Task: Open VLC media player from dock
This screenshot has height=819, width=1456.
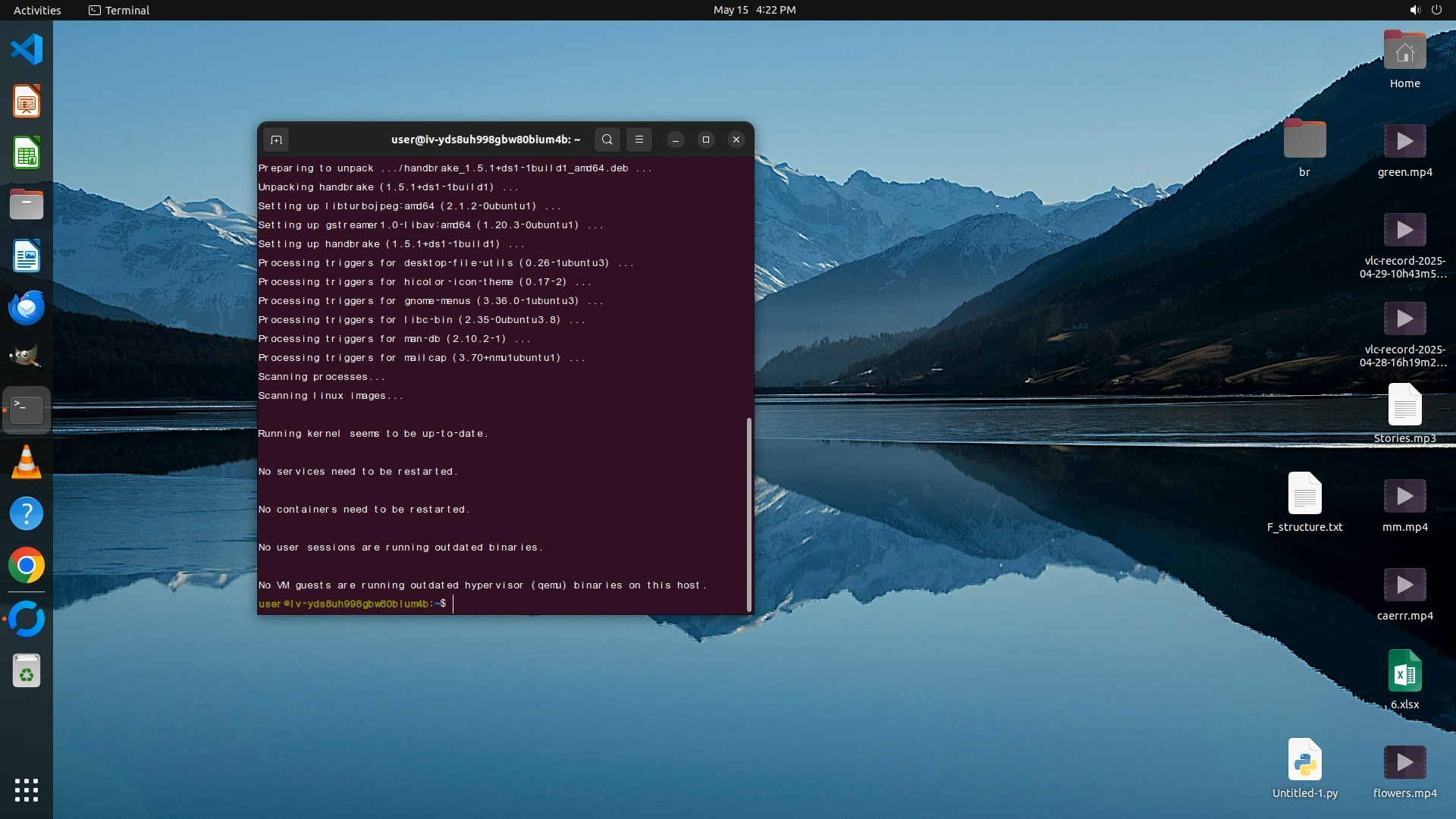Action: tap(27, 462)
